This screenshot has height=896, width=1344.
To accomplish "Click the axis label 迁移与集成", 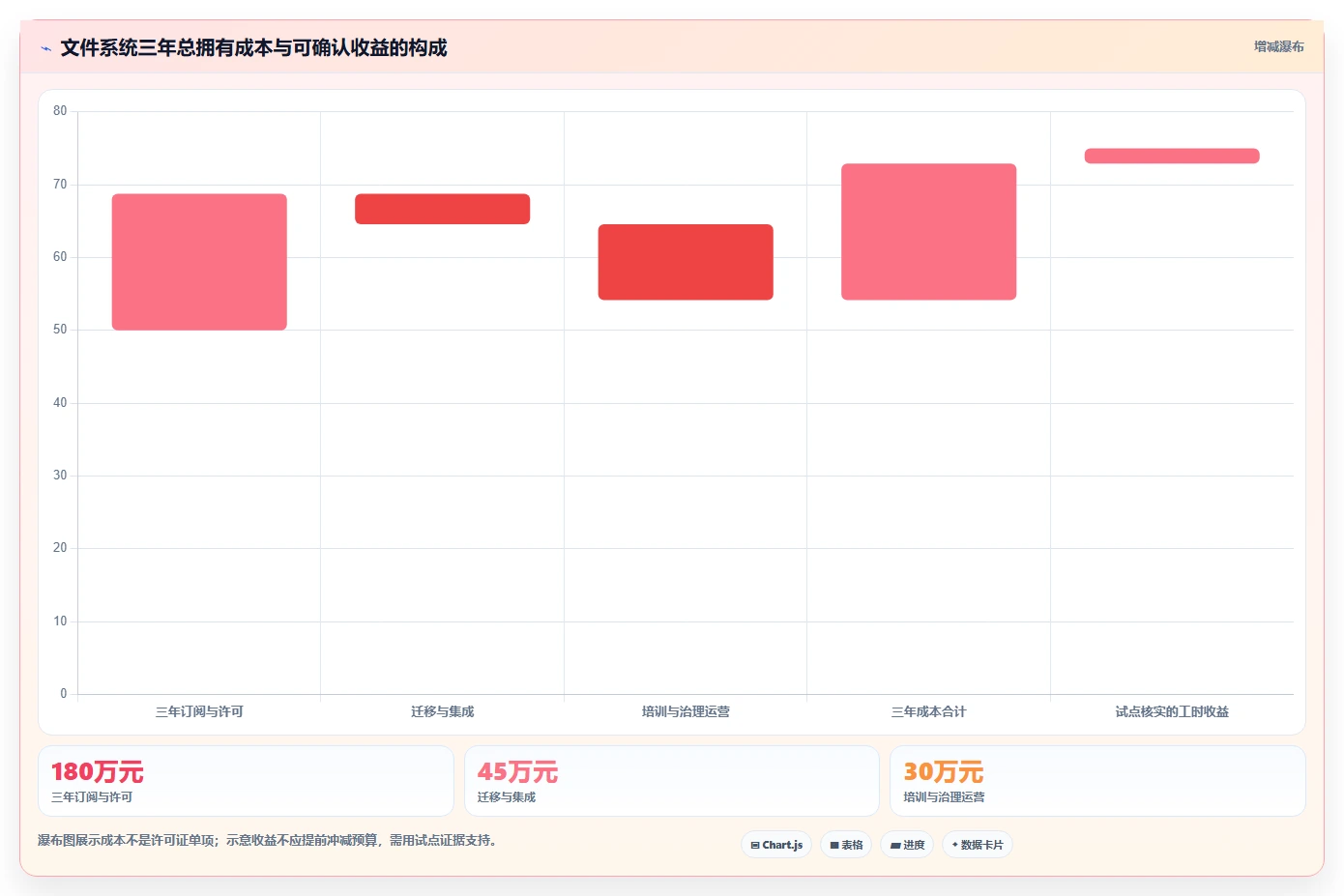I will tap(443, 711).
